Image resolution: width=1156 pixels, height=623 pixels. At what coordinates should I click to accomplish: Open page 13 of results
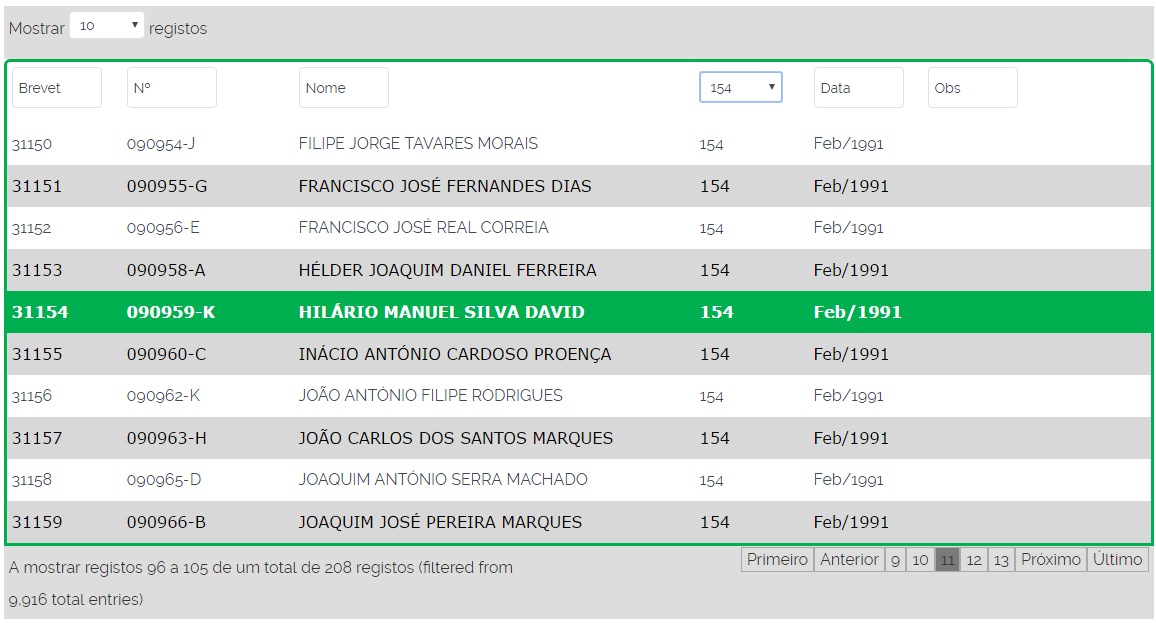(1001, 560)
